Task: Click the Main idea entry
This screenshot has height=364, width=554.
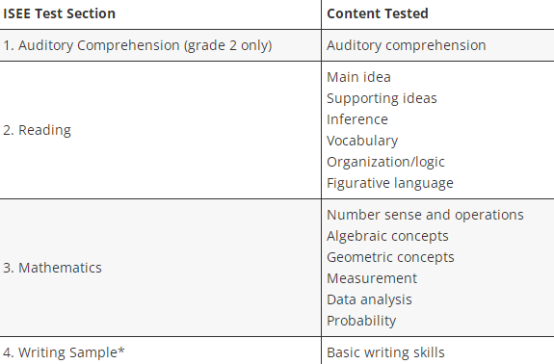Action: 359,77
